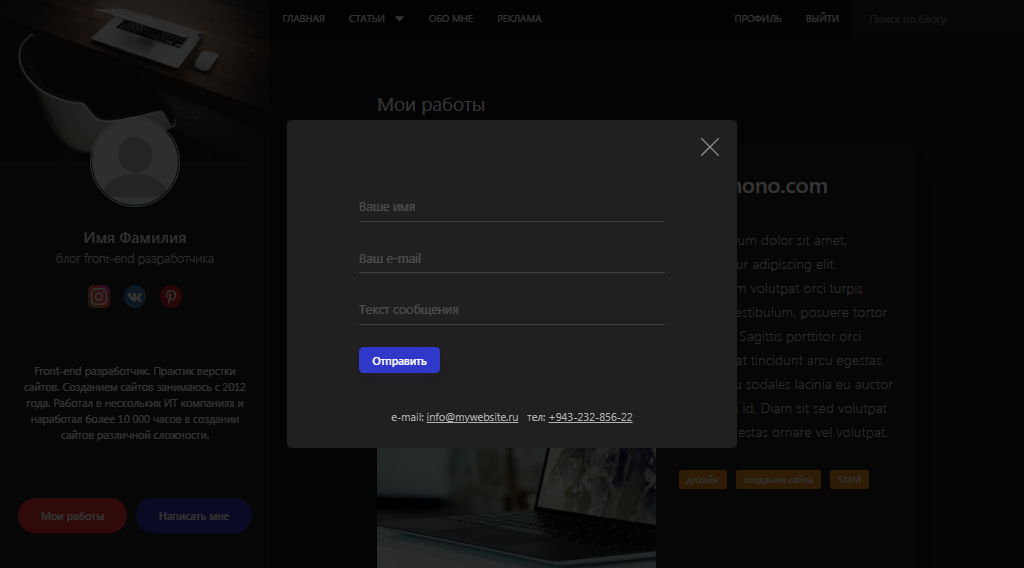Open РЕКЛАМА menu item

(519, 18)
